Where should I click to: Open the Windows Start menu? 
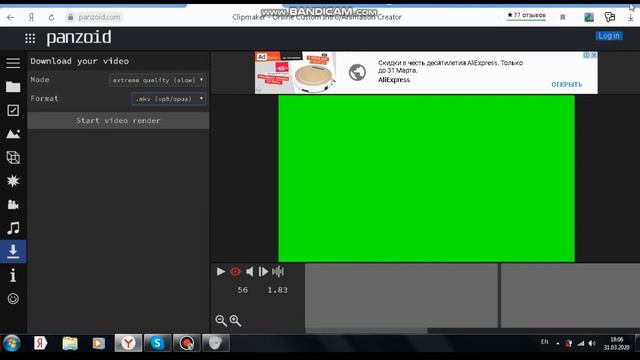pyautogui.click(x=11, y=343)
